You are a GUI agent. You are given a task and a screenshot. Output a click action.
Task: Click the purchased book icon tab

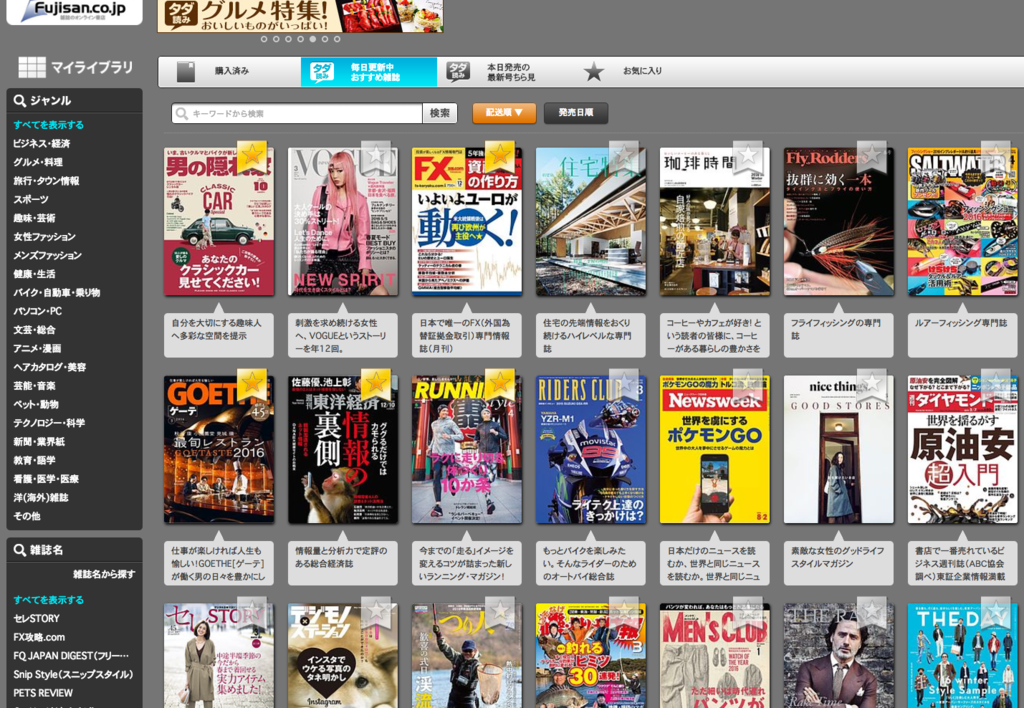[186, 71]
